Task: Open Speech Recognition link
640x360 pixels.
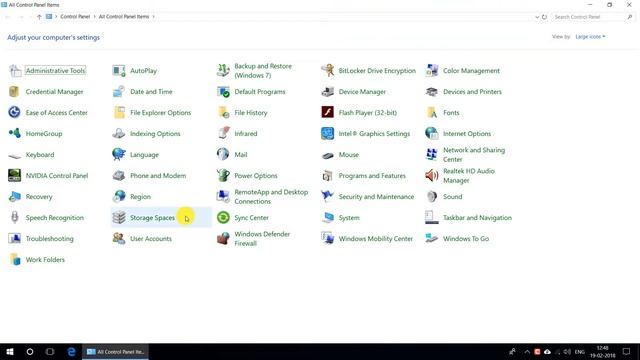Action: (x=55, y=218)
